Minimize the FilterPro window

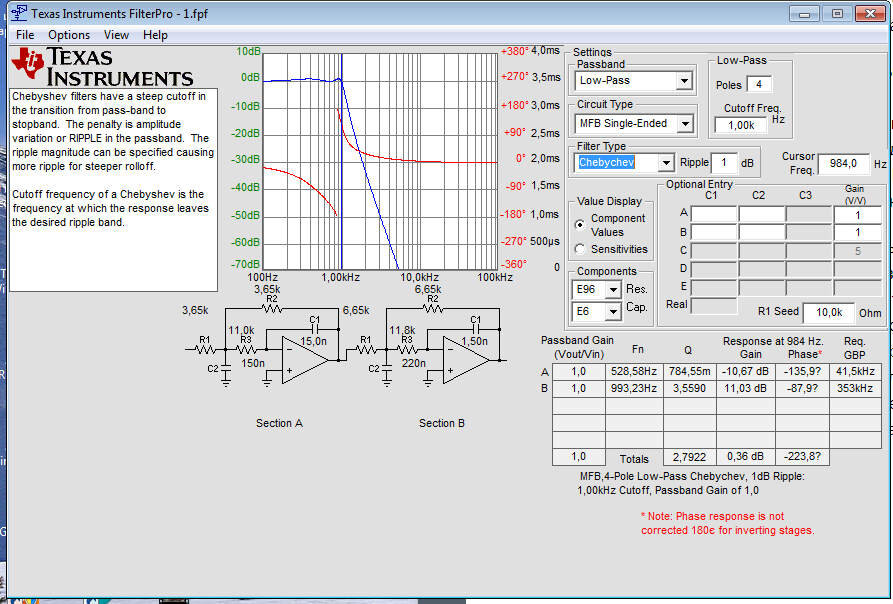tap(804, 14)
